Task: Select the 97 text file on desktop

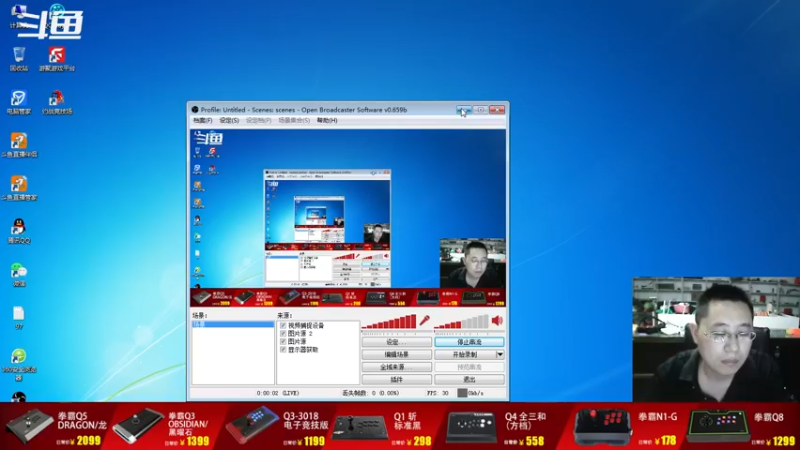Action: [x=19, y=317]
